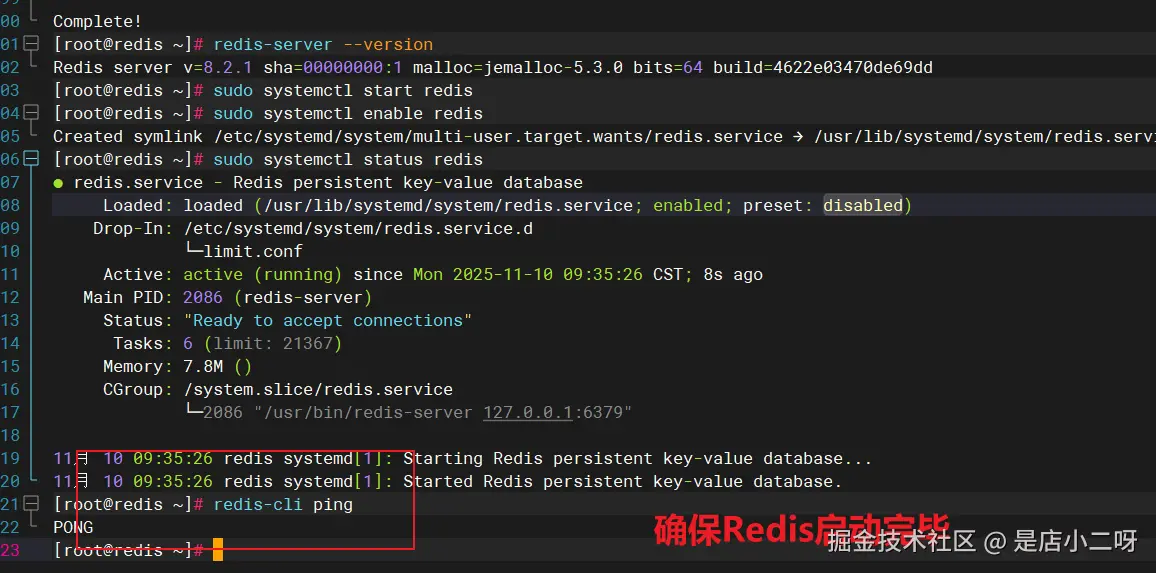Click the orange terminal cursor at the prompt

click(x=218, y=550)
